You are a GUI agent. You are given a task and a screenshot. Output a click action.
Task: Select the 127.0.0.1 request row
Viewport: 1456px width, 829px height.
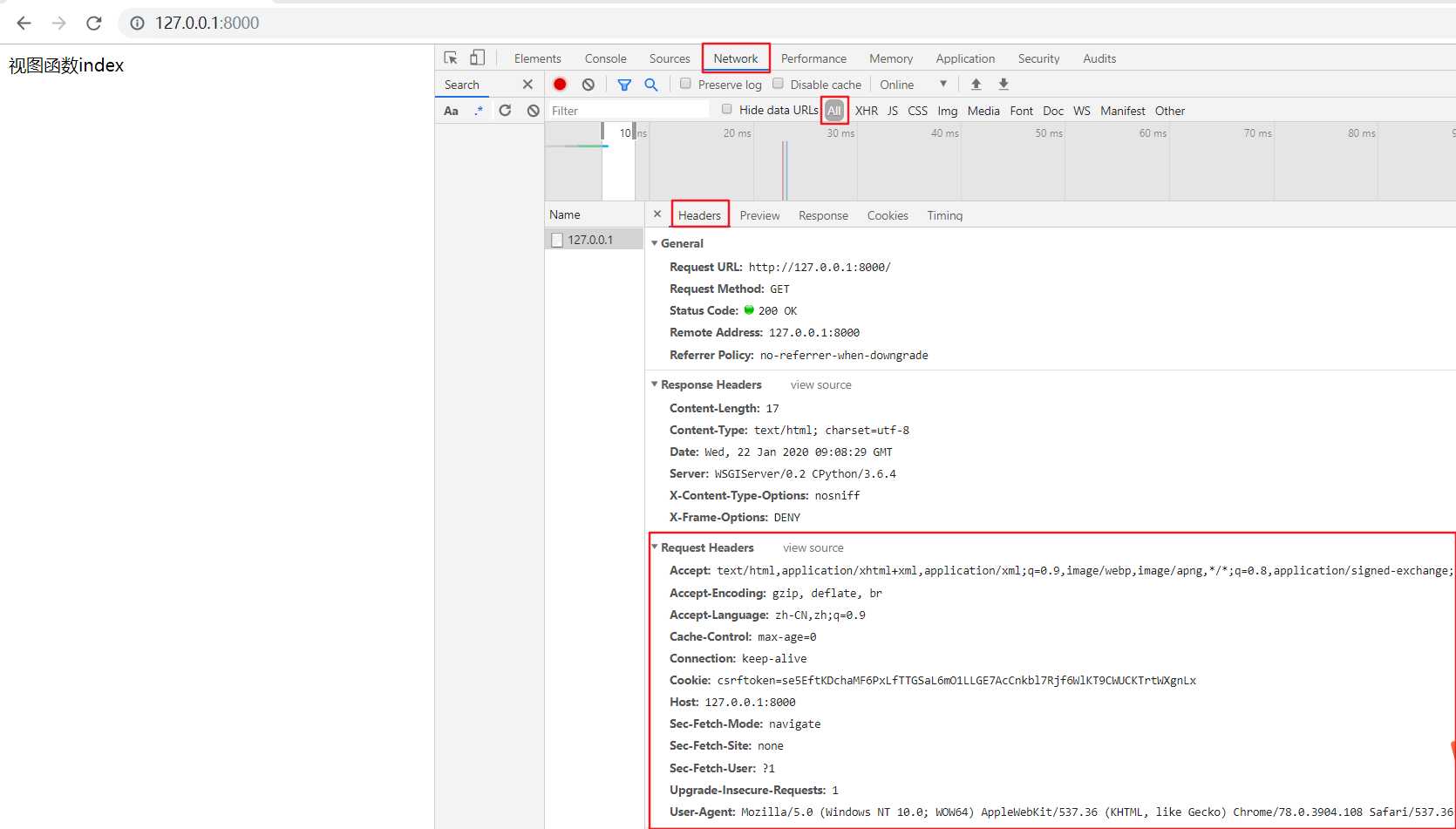[x=595, y=240]
